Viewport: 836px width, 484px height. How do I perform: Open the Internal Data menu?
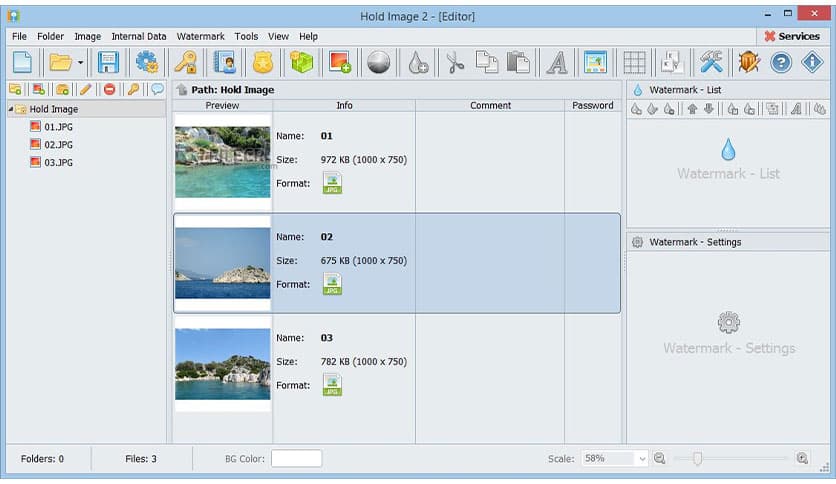(139, 37)
